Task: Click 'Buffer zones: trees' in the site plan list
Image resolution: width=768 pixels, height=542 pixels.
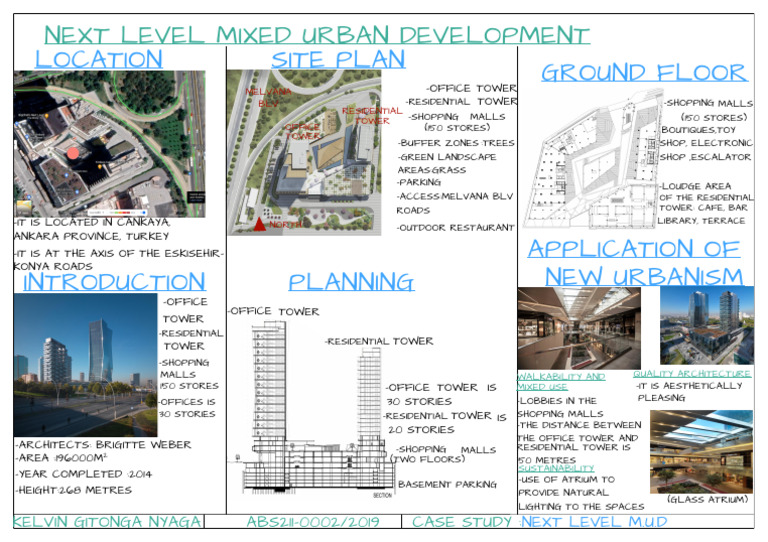Action: 456,143
